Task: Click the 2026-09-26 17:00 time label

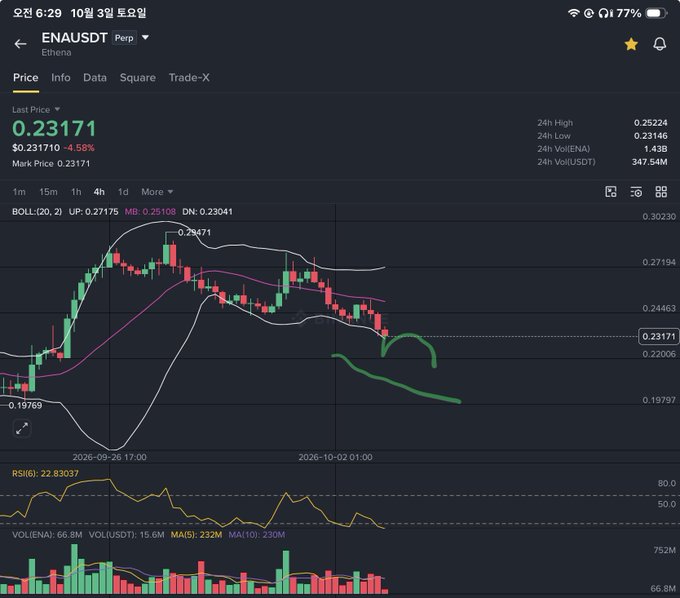Action: click(109, 457)
